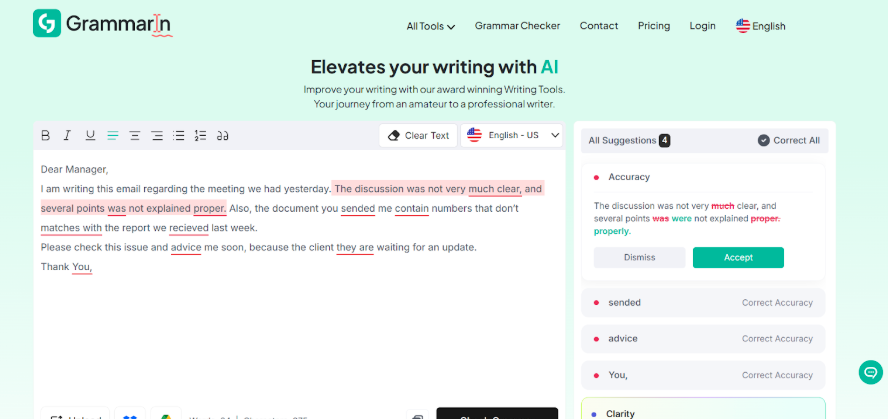
Task: Open the chat support bubble
Action: (870, 372)
